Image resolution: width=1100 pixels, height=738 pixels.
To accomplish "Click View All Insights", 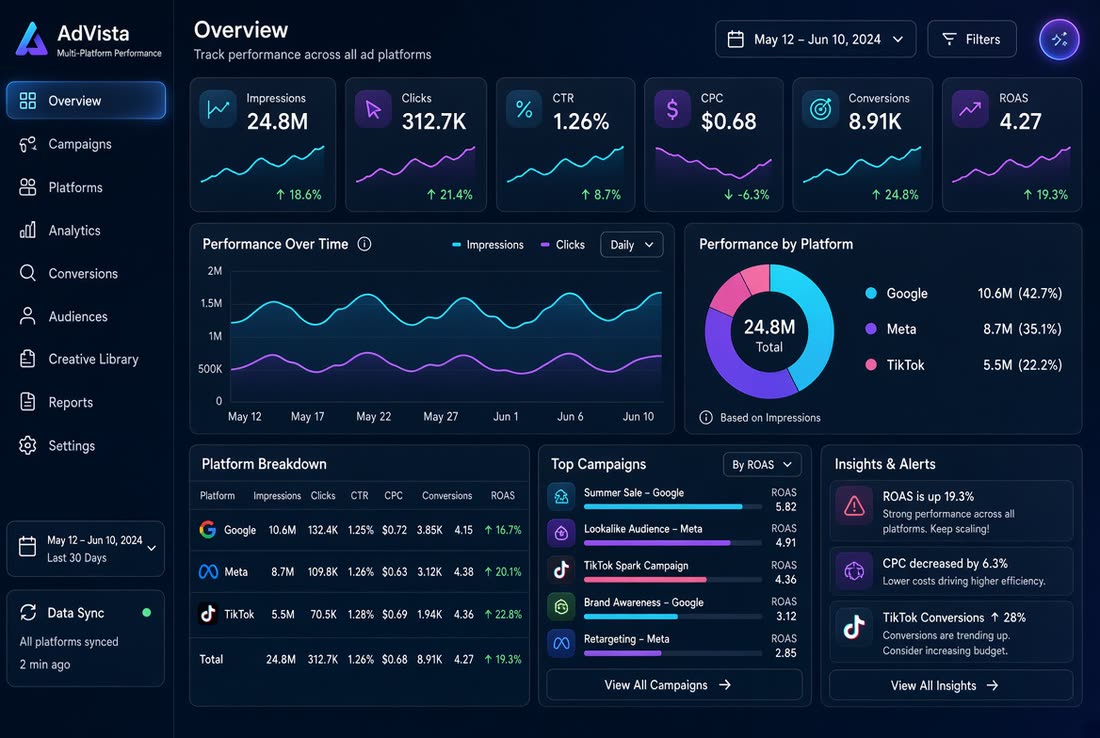I will [951, 685].
